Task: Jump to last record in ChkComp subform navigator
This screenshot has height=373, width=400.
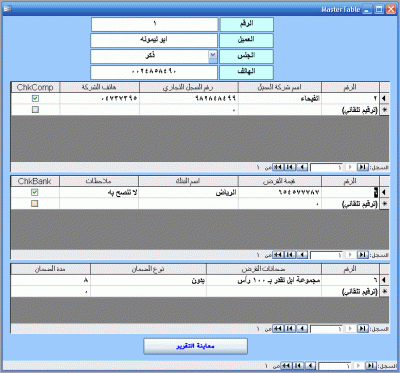Action: [290, 167]
